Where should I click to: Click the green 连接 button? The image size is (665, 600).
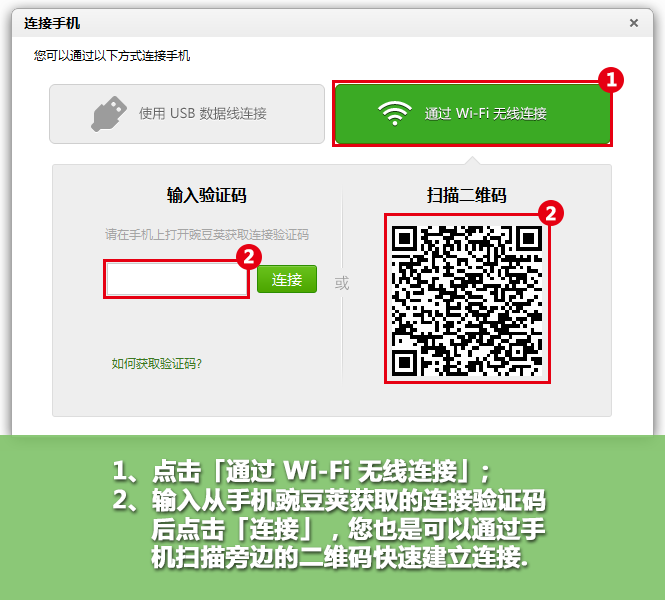point(287,279)
